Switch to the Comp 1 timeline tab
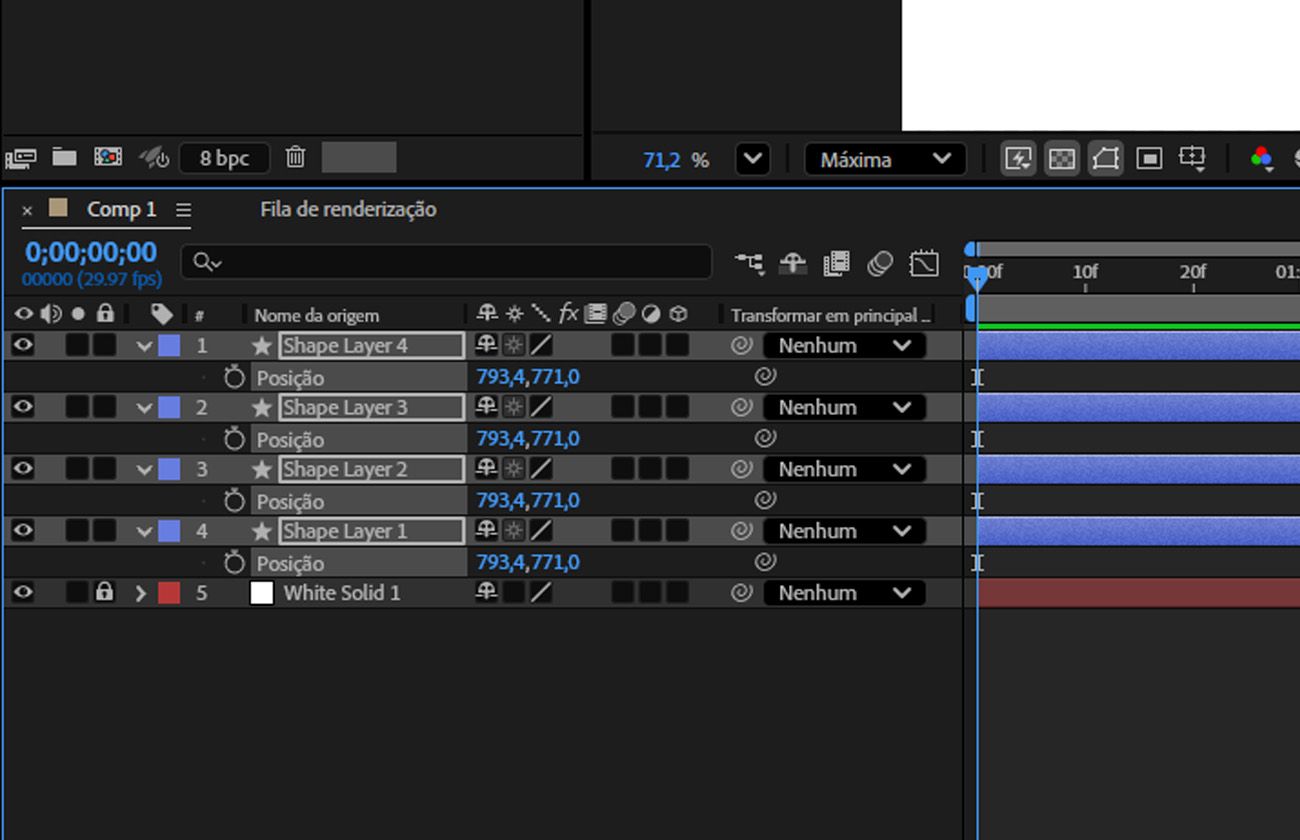1300x840 pixels. point(122,209)
